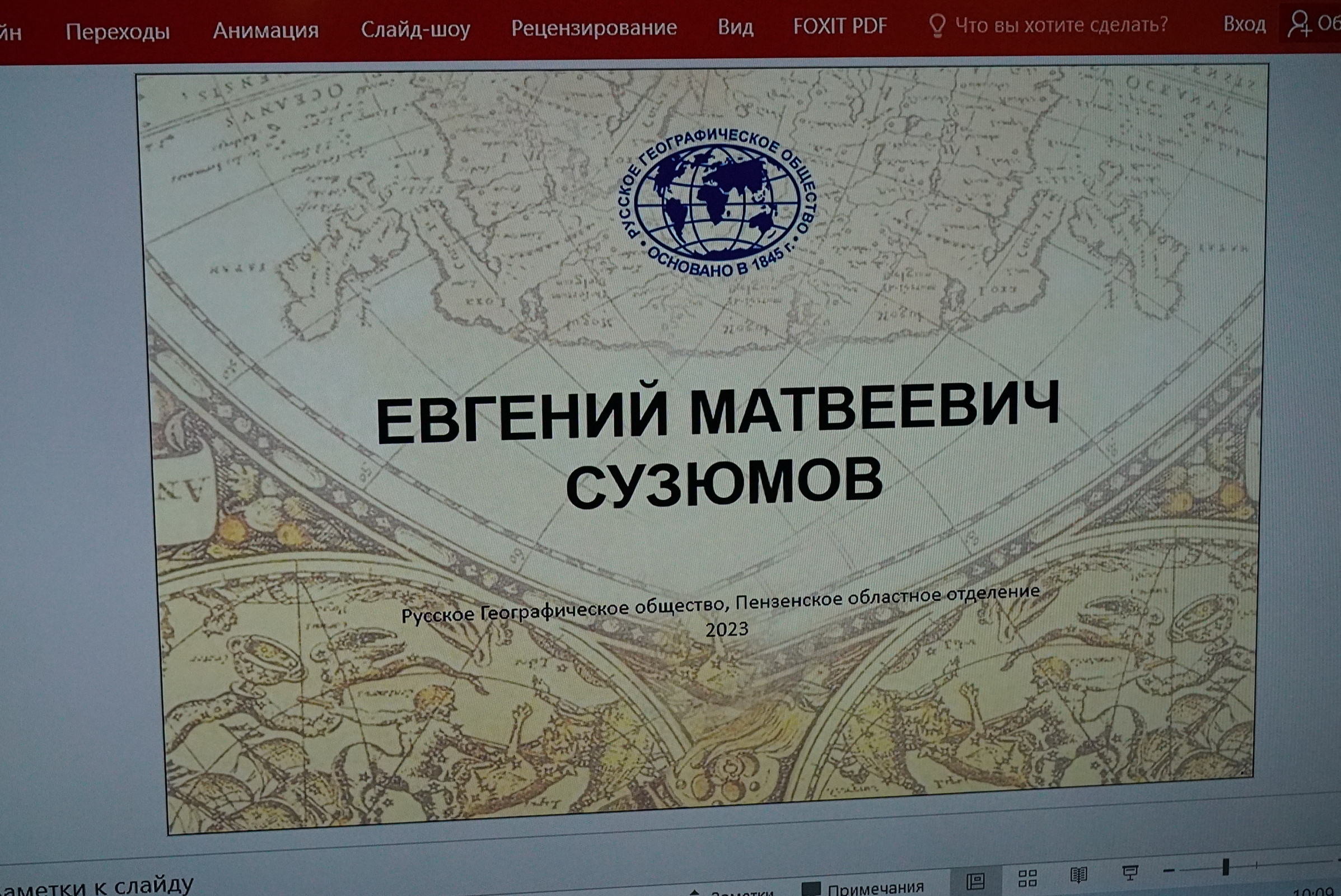Click the lightbulb Tell Me icon
Image resolution: width=1341 pixels, height=896 pixels.
click(x=937, y=26)
